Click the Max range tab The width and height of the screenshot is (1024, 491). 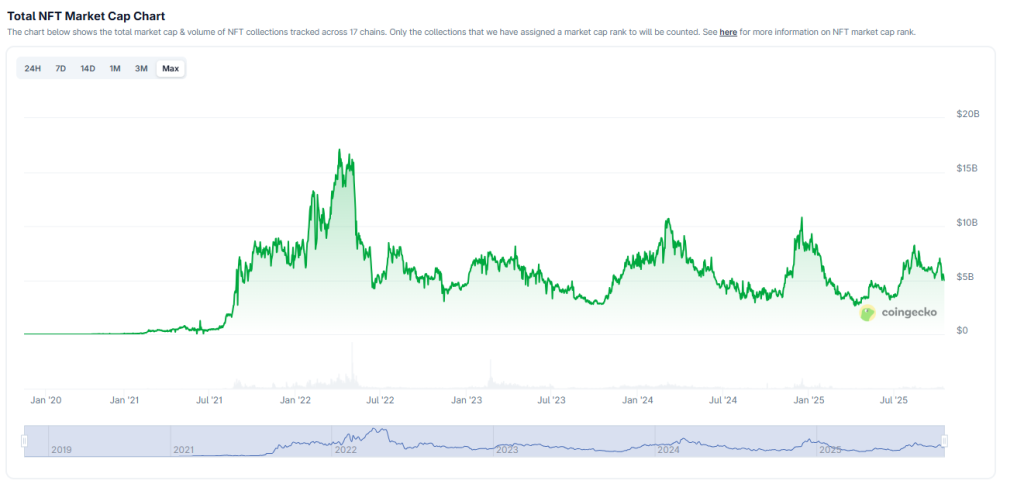click(170, 68)
